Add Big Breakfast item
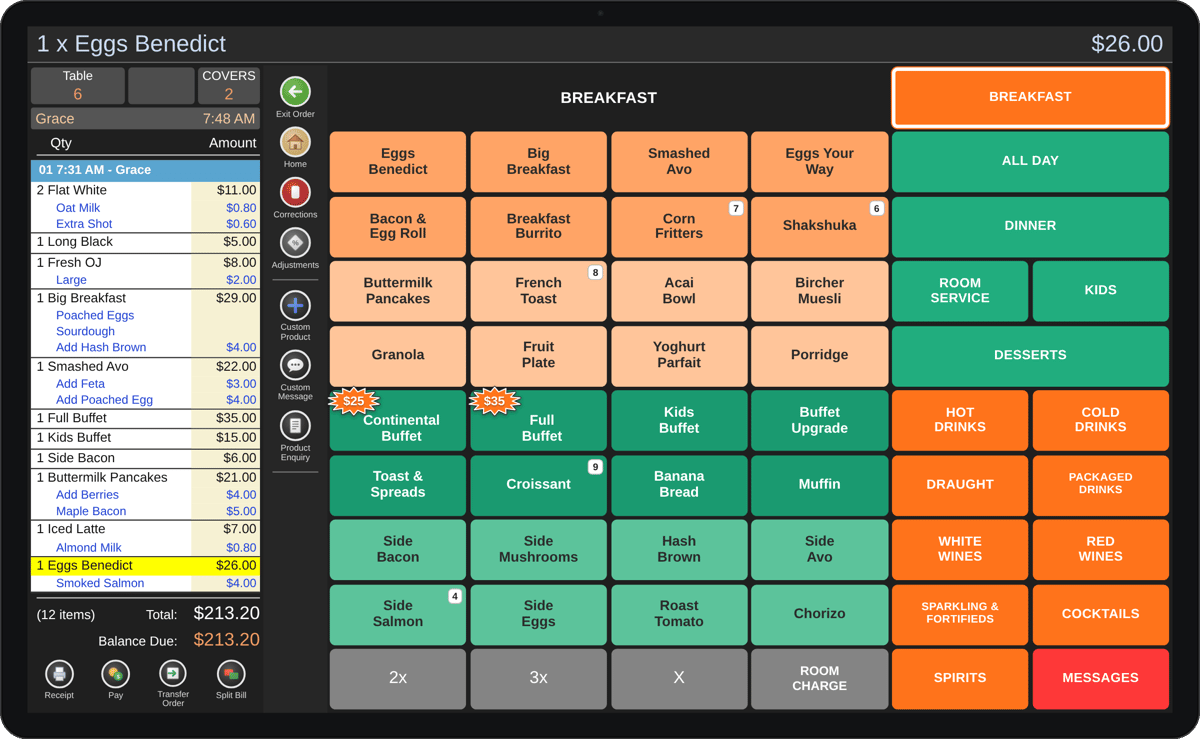The height and width of the screenshot is (739, 1200). pyautogui.click(x=538, y=161)
